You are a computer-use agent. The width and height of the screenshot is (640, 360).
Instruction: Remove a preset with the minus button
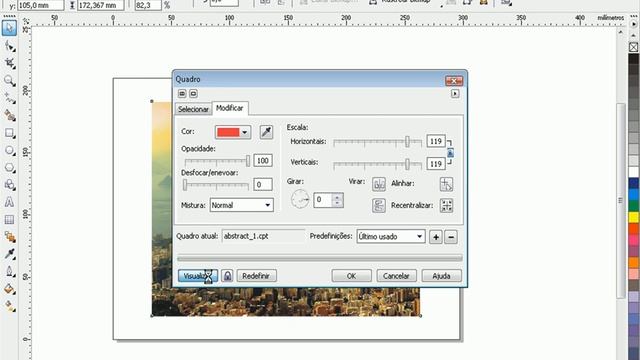click(x=451, y=237)
